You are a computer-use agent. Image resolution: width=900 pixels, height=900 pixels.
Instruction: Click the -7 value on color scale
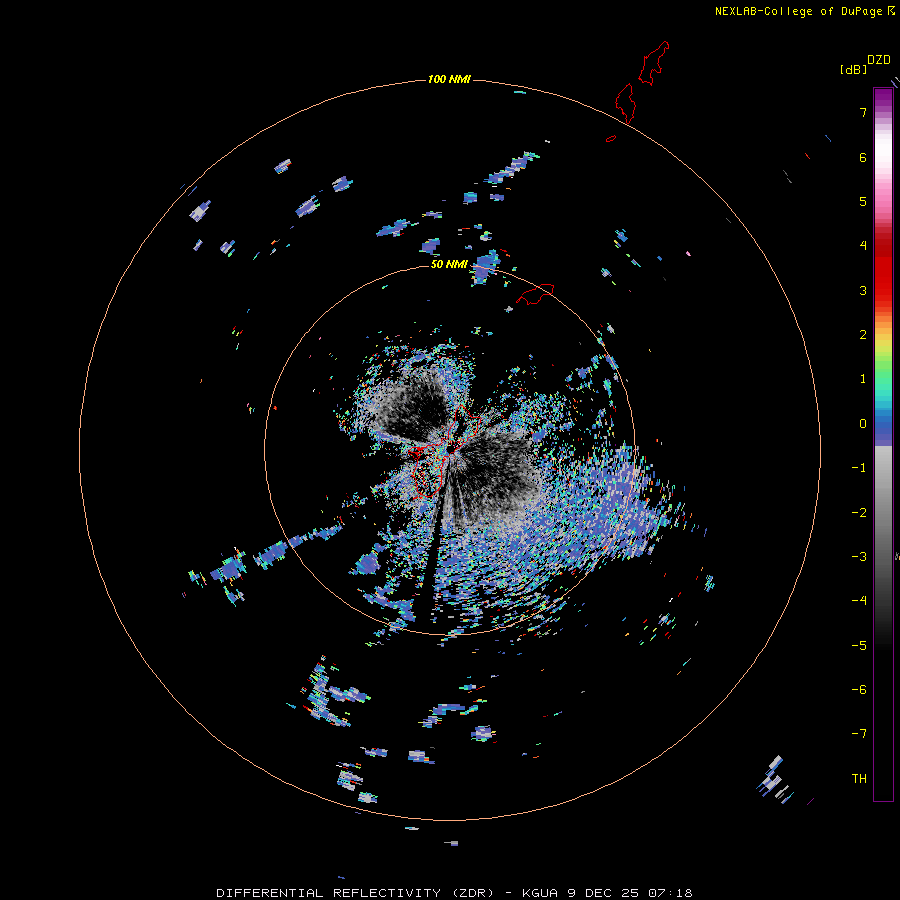pyautogui.click(x=859, y=734)
